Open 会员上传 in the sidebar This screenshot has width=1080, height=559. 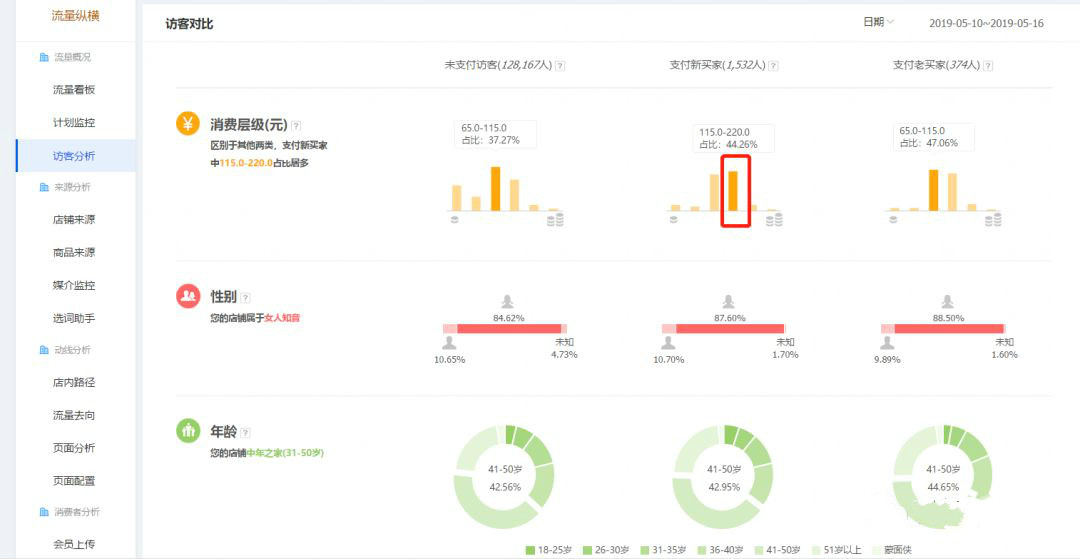tap(74, 545)
